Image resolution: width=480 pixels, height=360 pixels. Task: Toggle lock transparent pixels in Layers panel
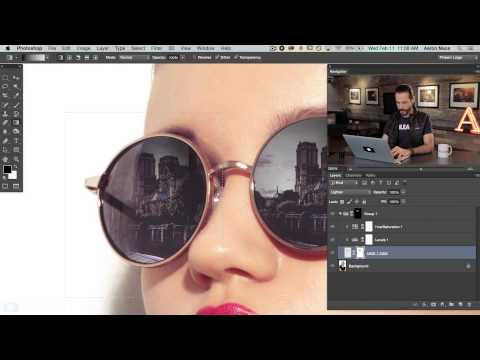[x=342, y=202]
